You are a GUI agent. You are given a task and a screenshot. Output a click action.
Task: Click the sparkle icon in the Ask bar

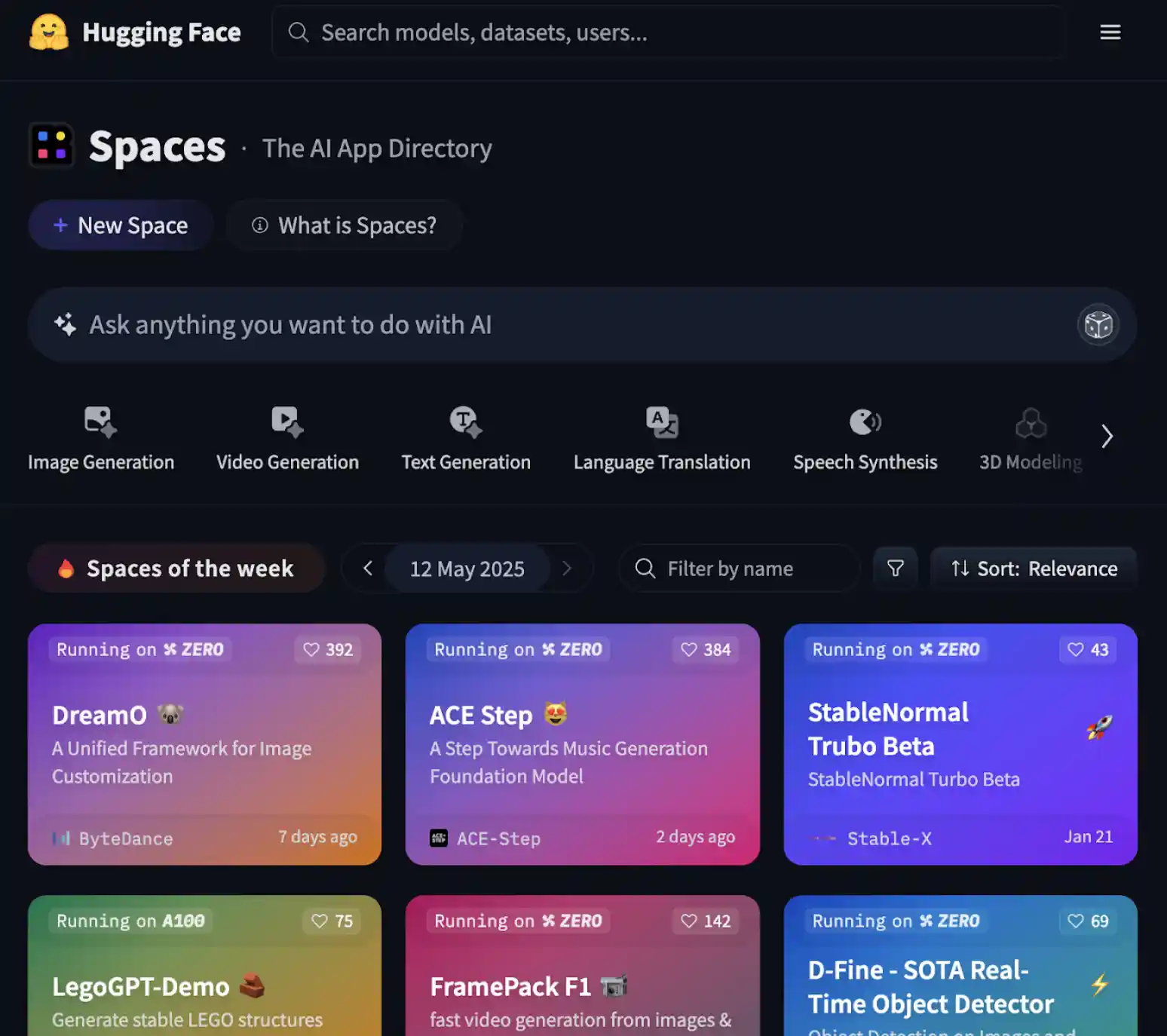tap(65, 324)
